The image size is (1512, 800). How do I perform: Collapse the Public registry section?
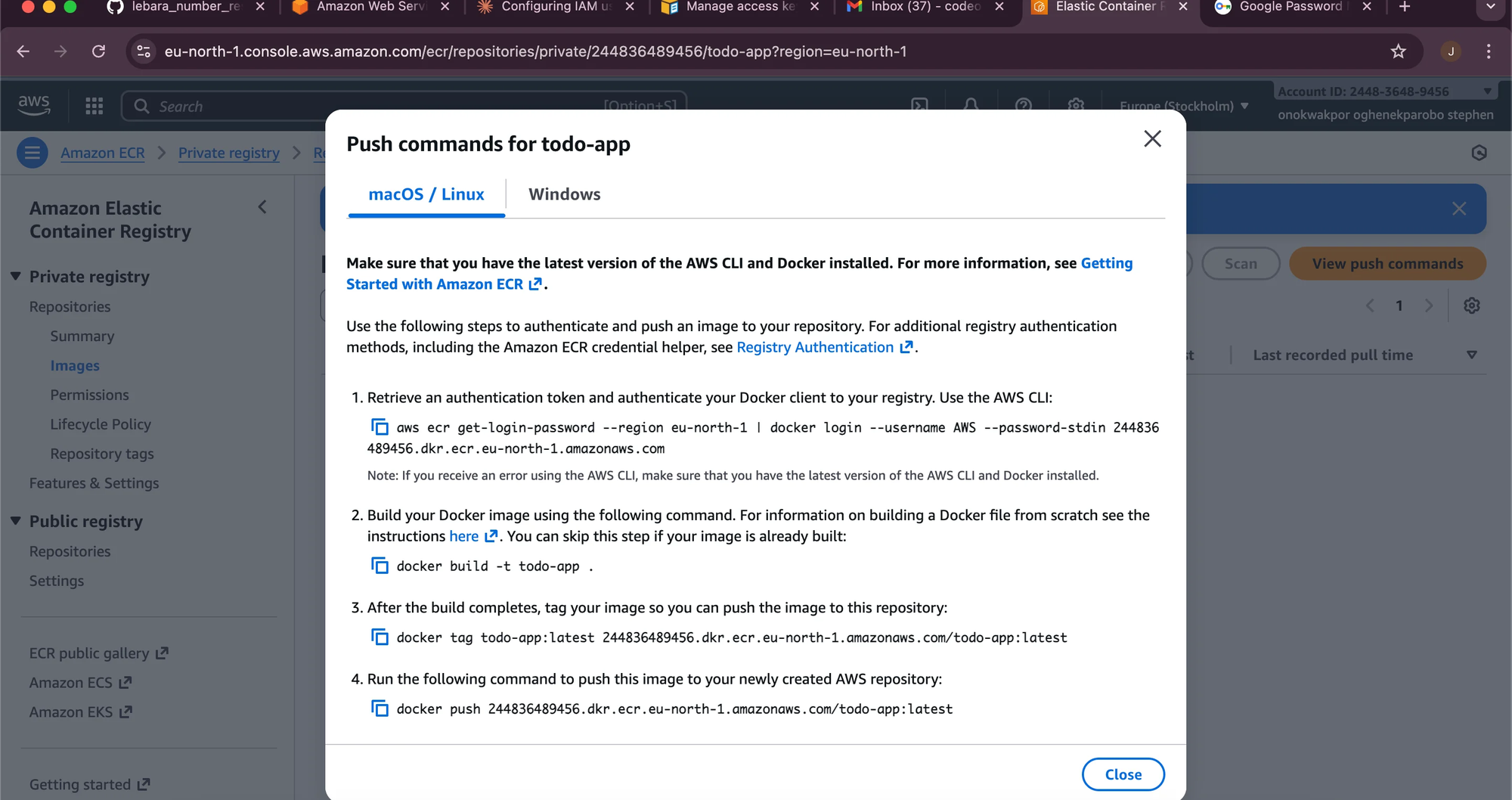pyautogui.click(x=16, y=522)
